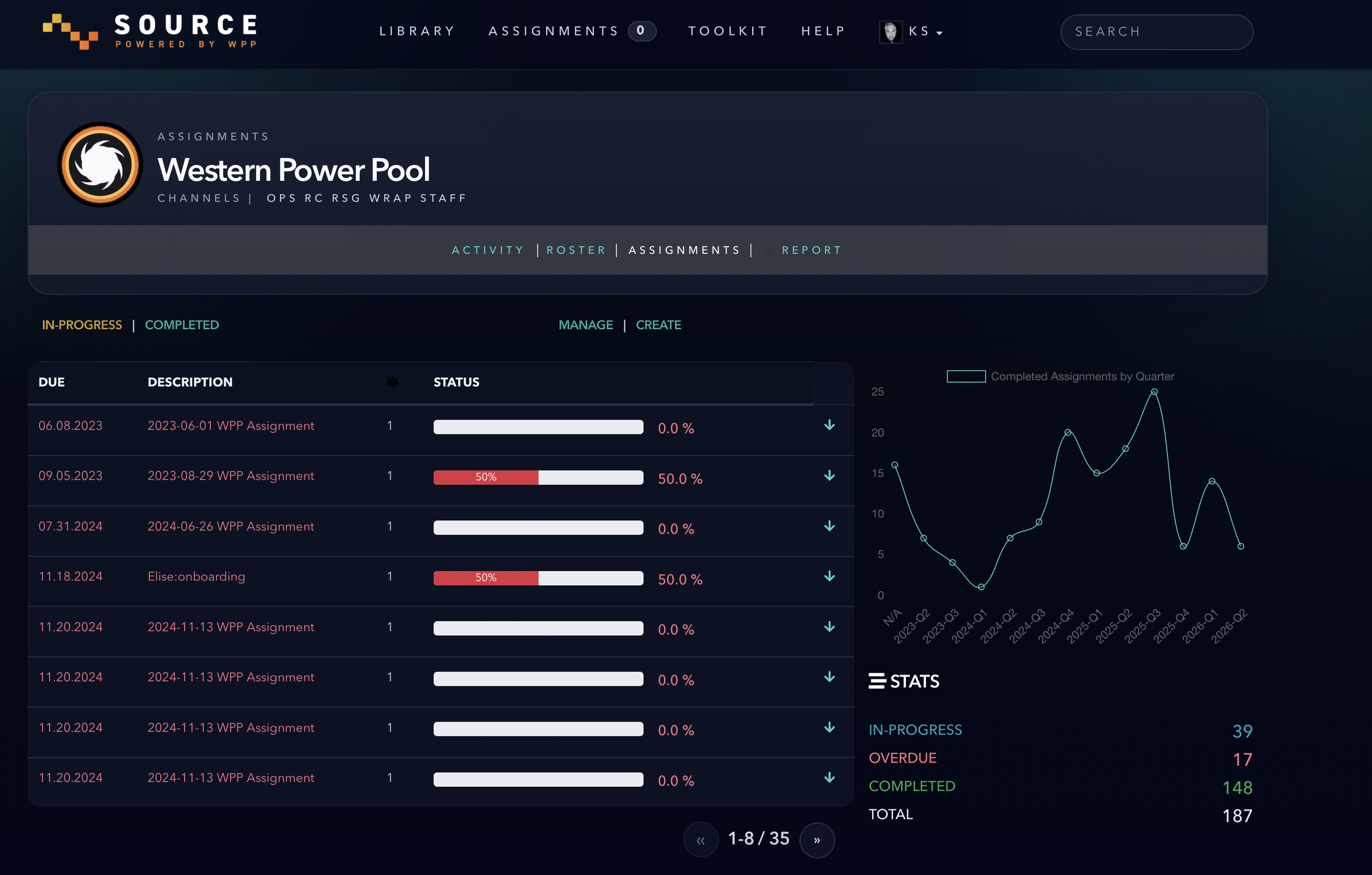Viewport: 1372px width, 875px height.
Task: Click the due date 07.31.2024
Action: (x=71, y=526)
